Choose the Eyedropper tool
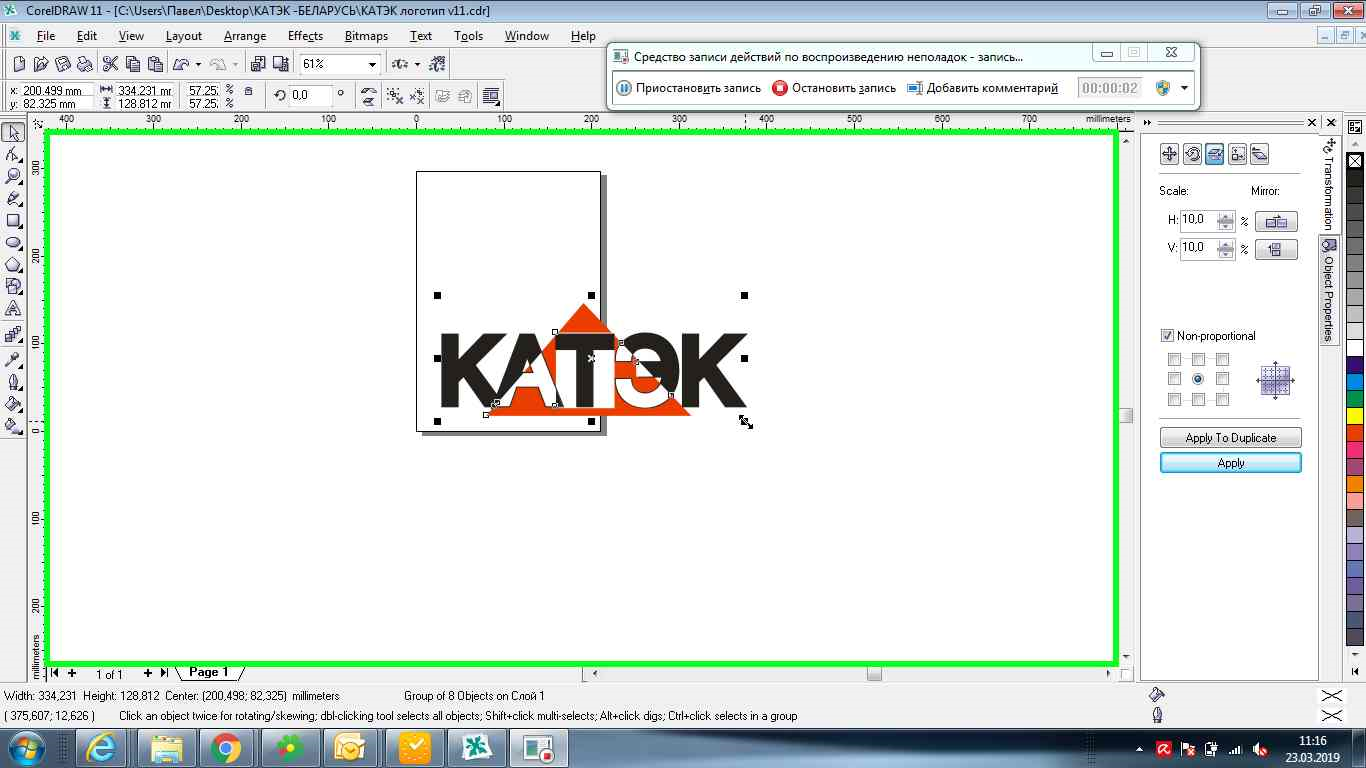 [13, 359]
